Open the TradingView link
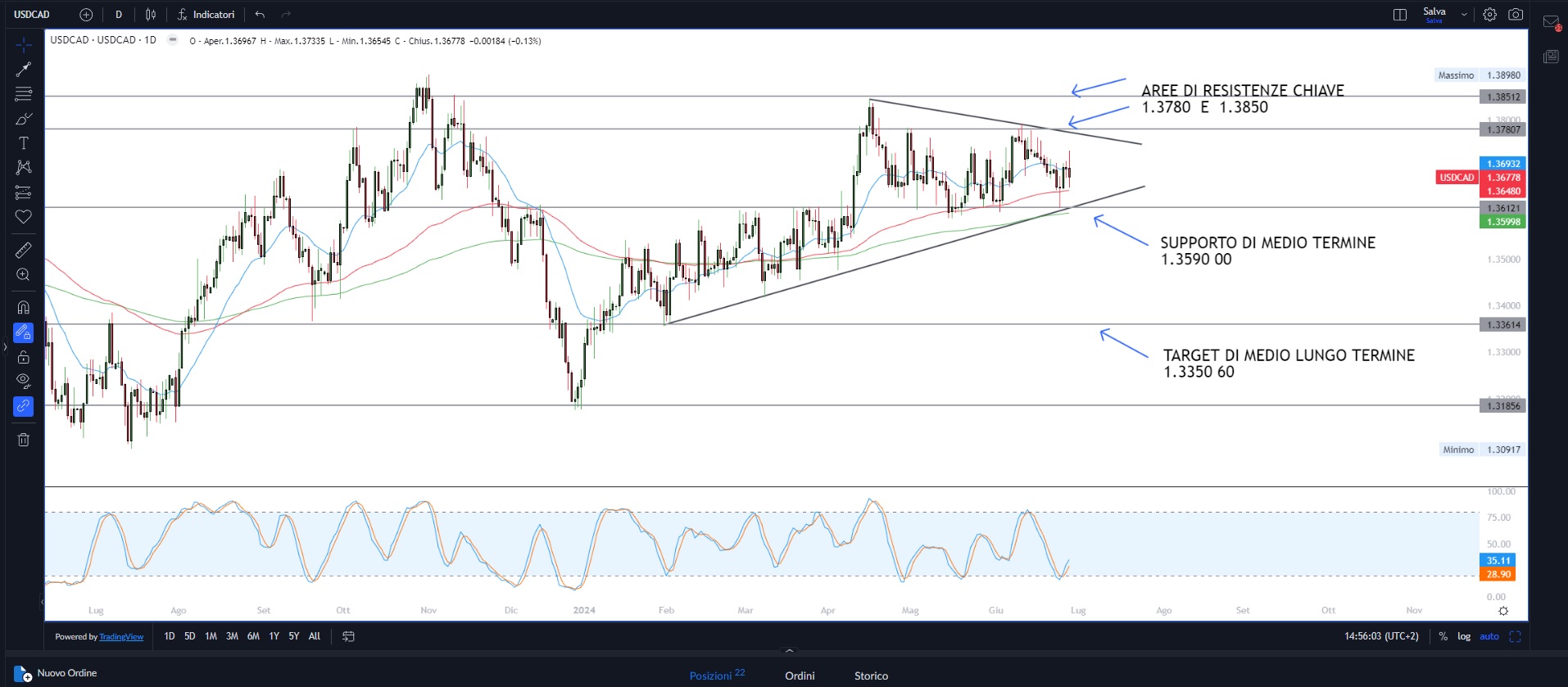 pos(121,637)
